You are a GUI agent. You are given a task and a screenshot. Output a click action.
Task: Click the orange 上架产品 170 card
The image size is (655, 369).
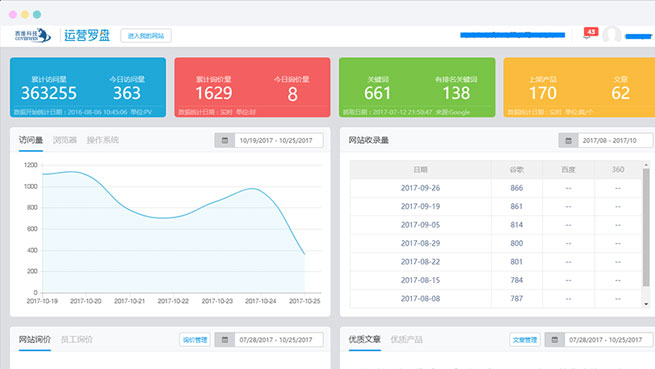click(x=579, y=87)
